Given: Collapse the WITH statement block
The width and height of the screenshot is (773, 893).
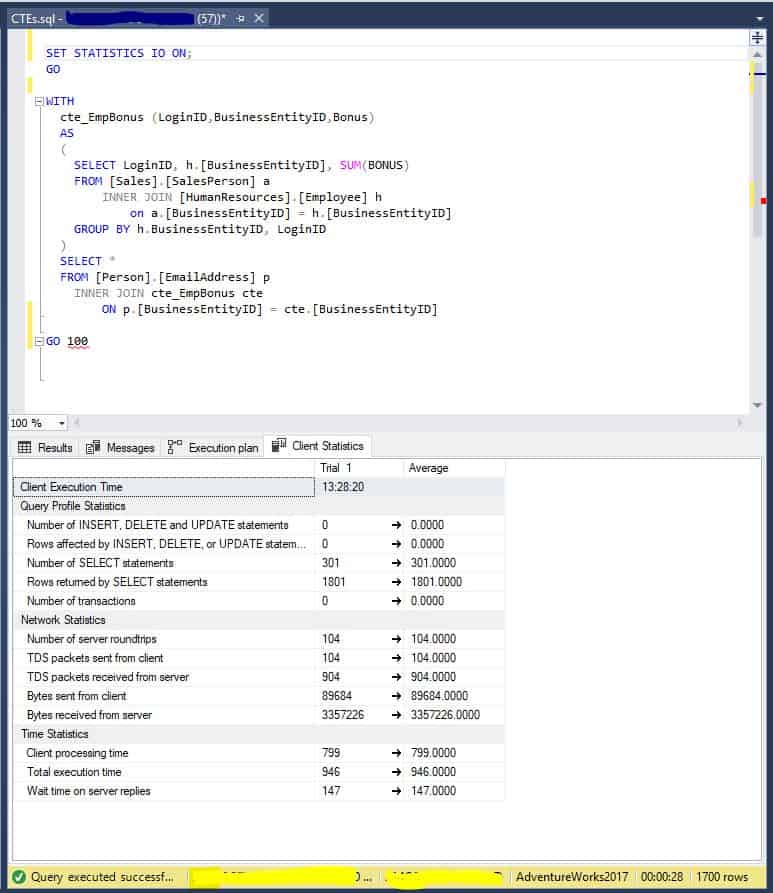Looking at the screenshot, I should 39,101.
